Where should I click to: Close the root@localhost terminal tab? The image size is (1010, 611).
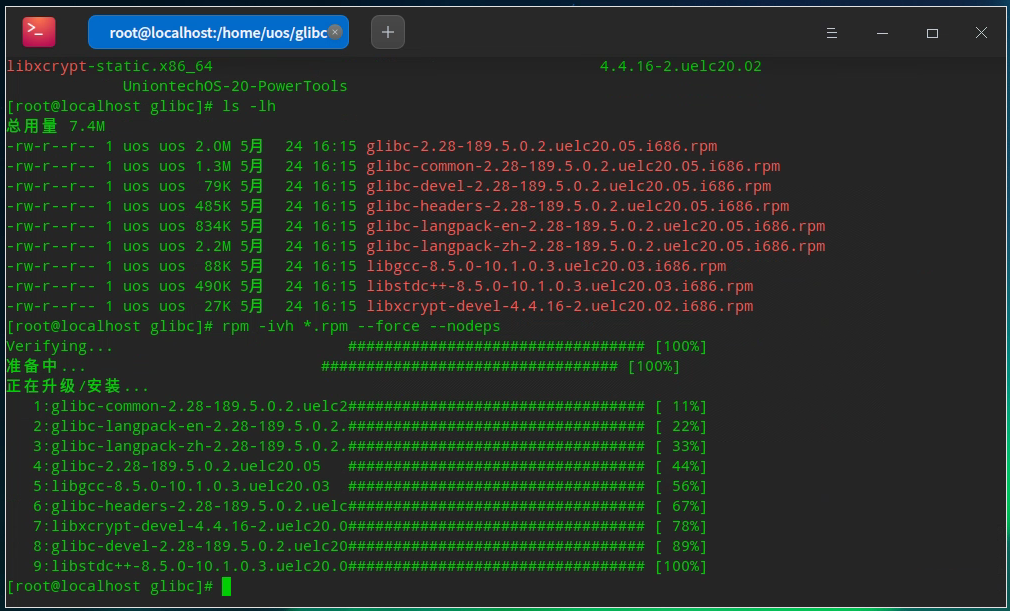(x=335, y=32)
